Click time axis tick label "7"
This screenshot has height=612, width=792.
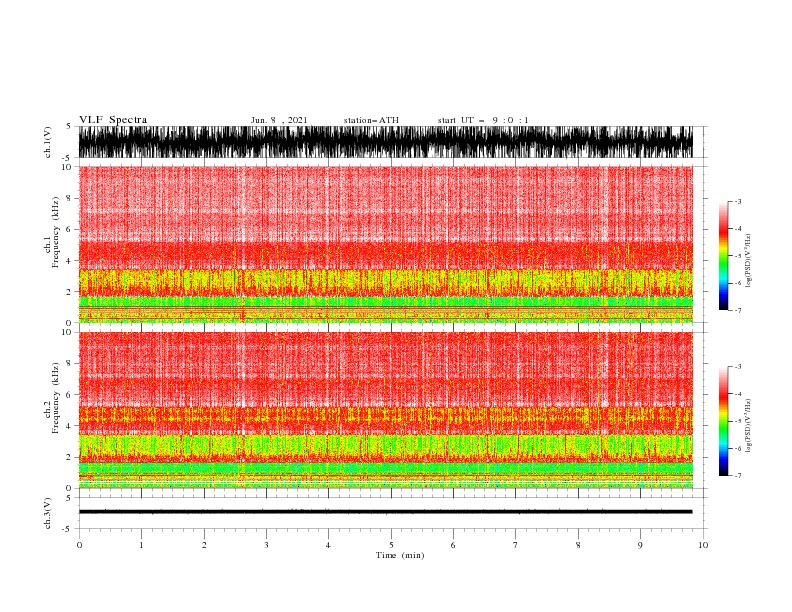[516, 545]
